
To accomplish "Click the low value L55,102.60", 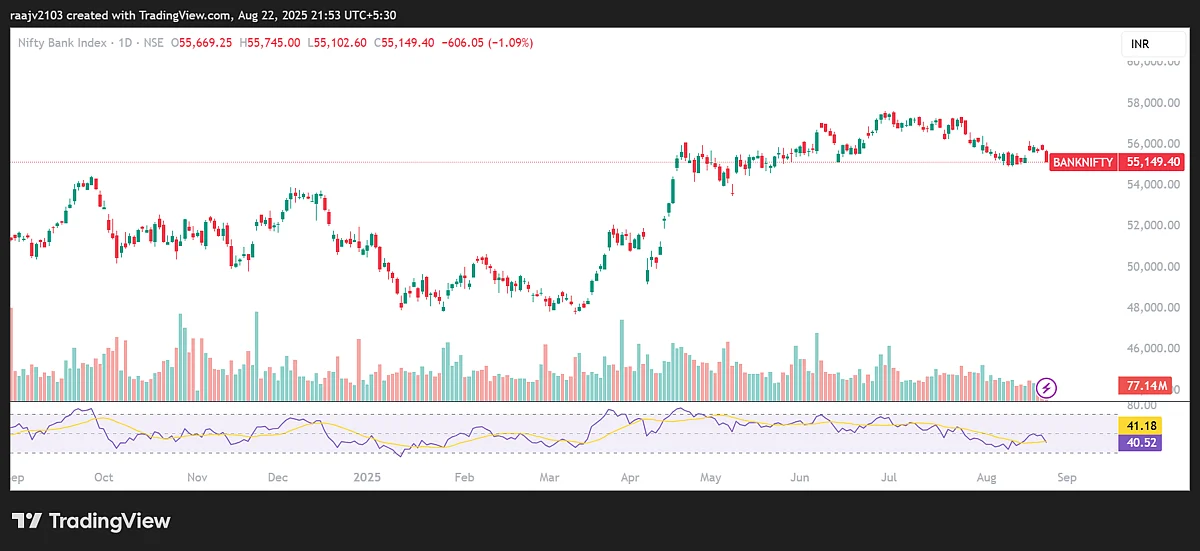I will (x=338, y=43).
